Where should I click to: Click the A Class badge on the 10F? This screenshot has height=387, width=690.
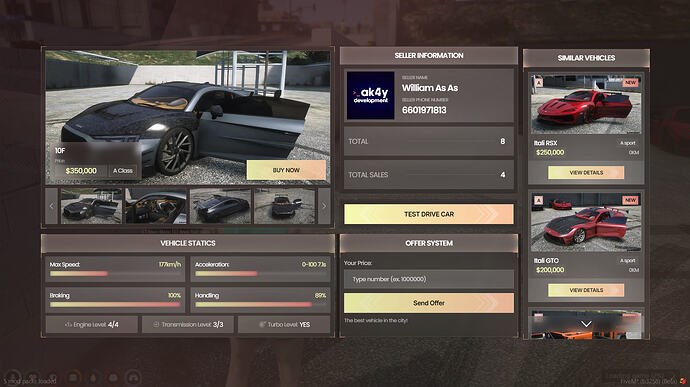[123, 171]
